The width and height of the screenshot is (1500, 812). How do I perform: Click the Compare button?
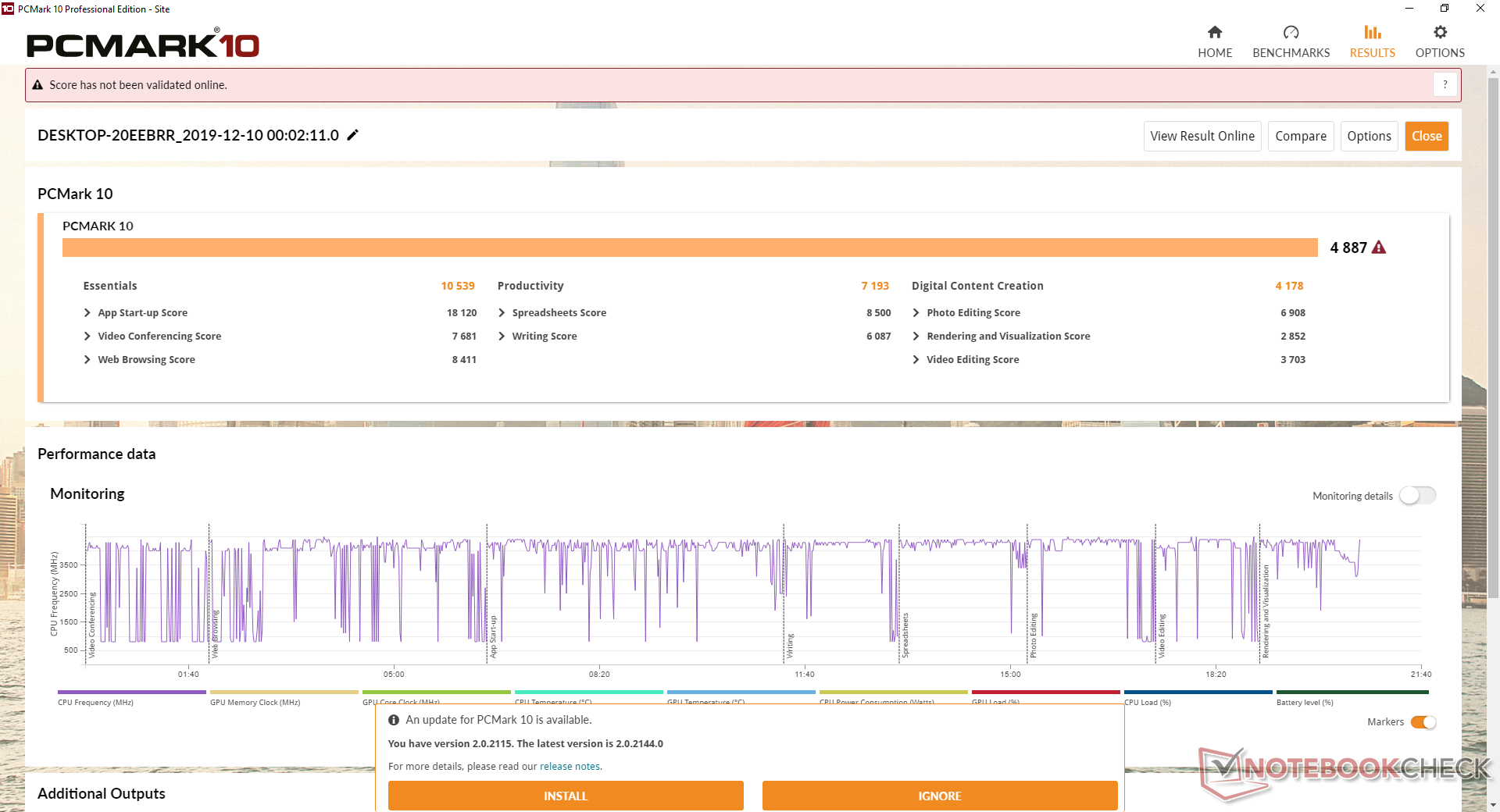1301,136
